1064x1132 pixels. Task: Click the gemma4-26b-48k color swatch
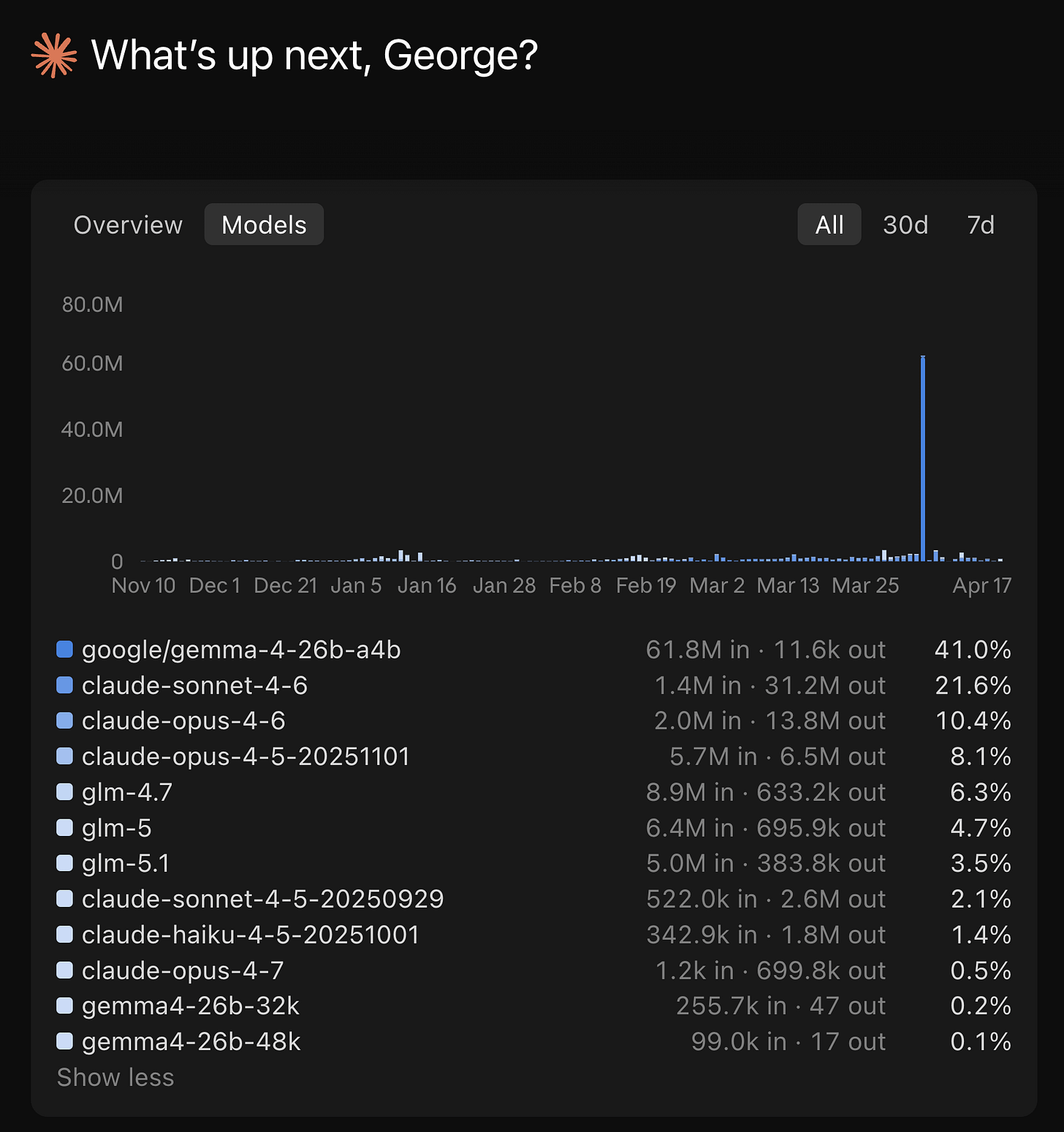pyautogui.click(x=65, y=1041)
